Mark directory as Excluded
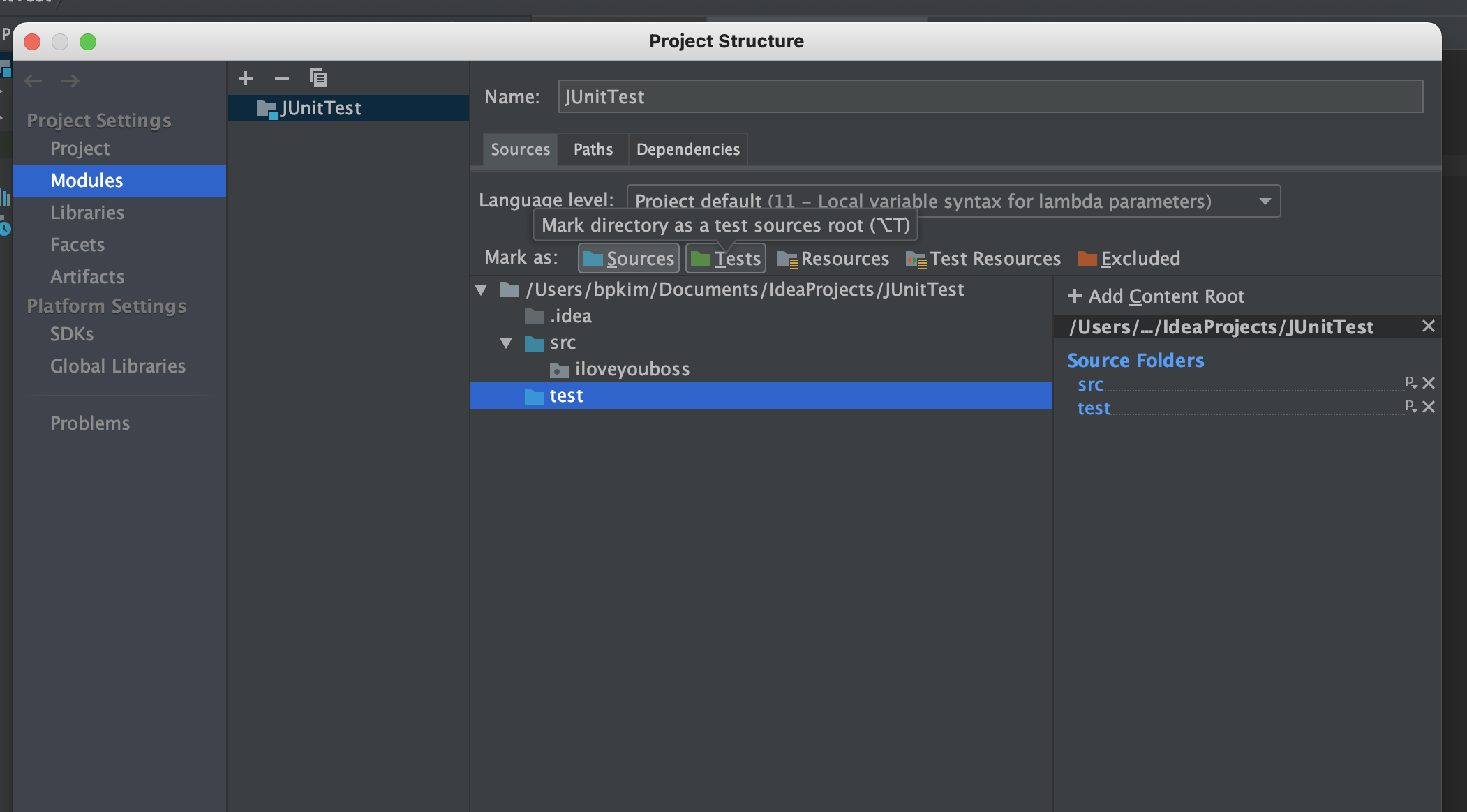 pos(1129,259)
